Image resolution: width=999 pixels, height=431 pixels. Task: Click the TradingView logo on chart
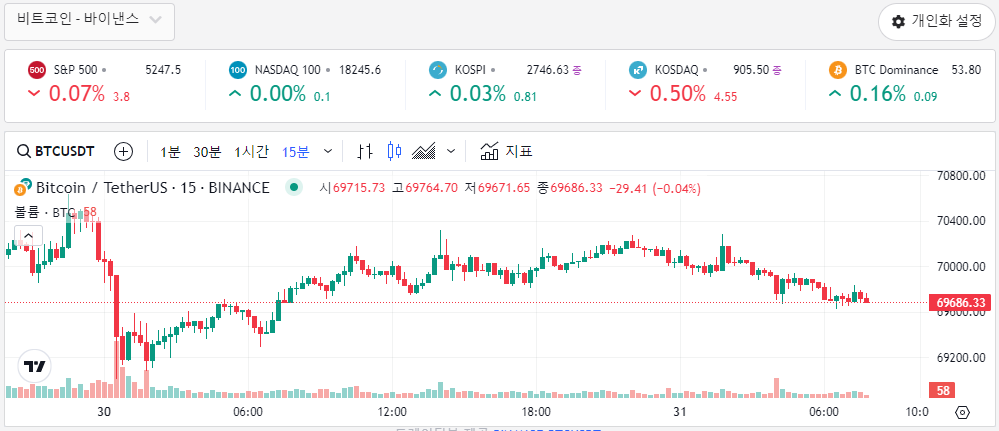[35, 366]
